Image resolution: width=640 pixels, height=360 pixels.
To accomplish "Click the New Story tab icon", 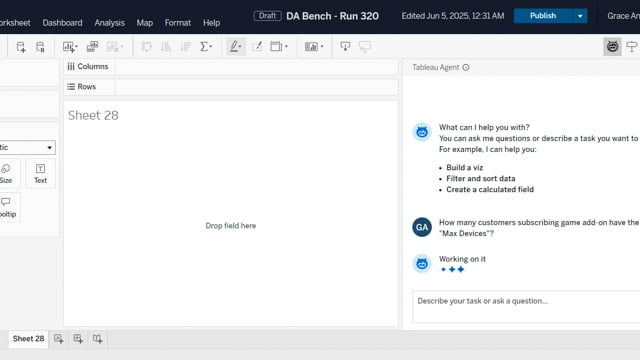I will (x=98, y=339).
